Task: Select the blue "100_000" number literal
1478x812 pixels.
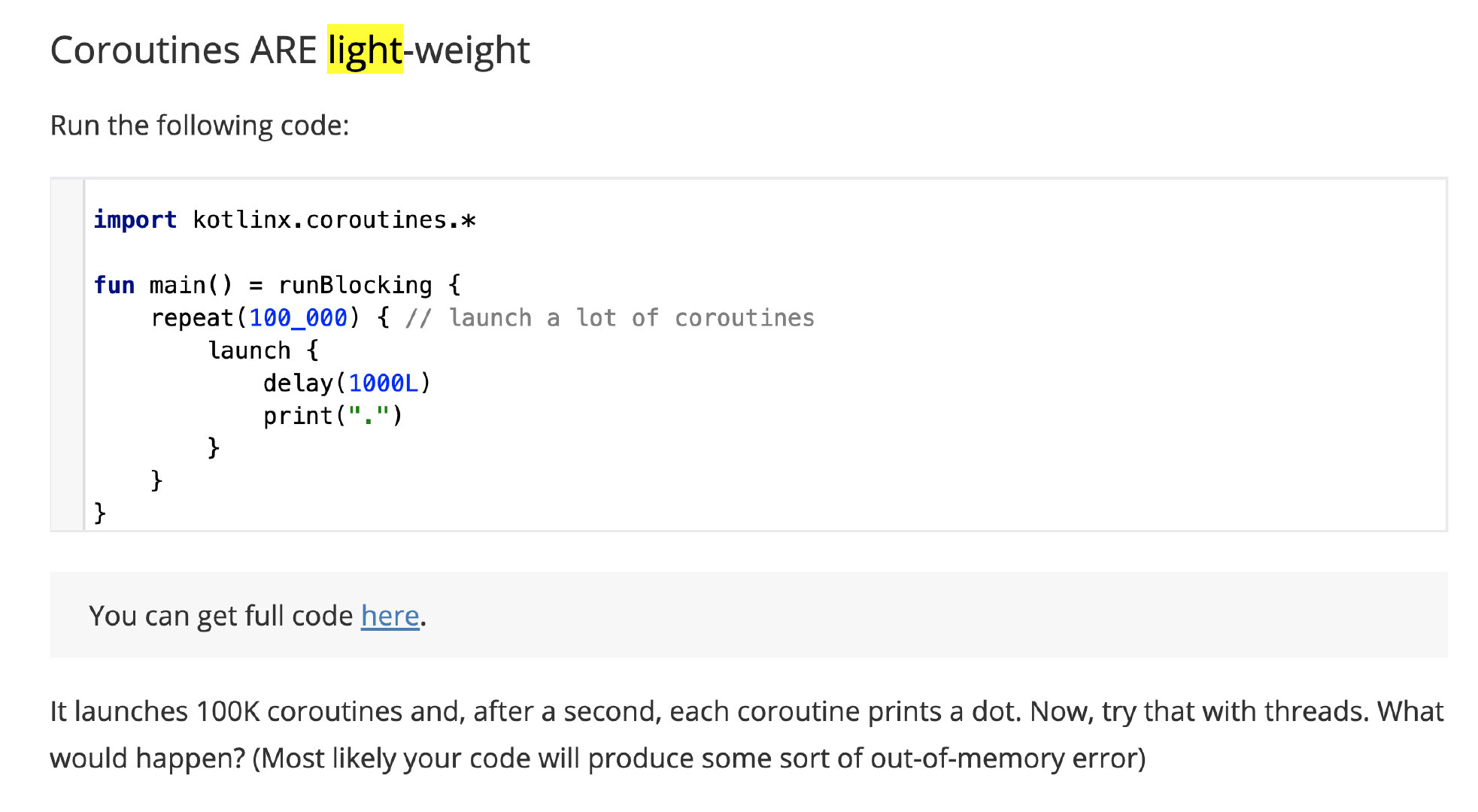Action: coord(298,318)
